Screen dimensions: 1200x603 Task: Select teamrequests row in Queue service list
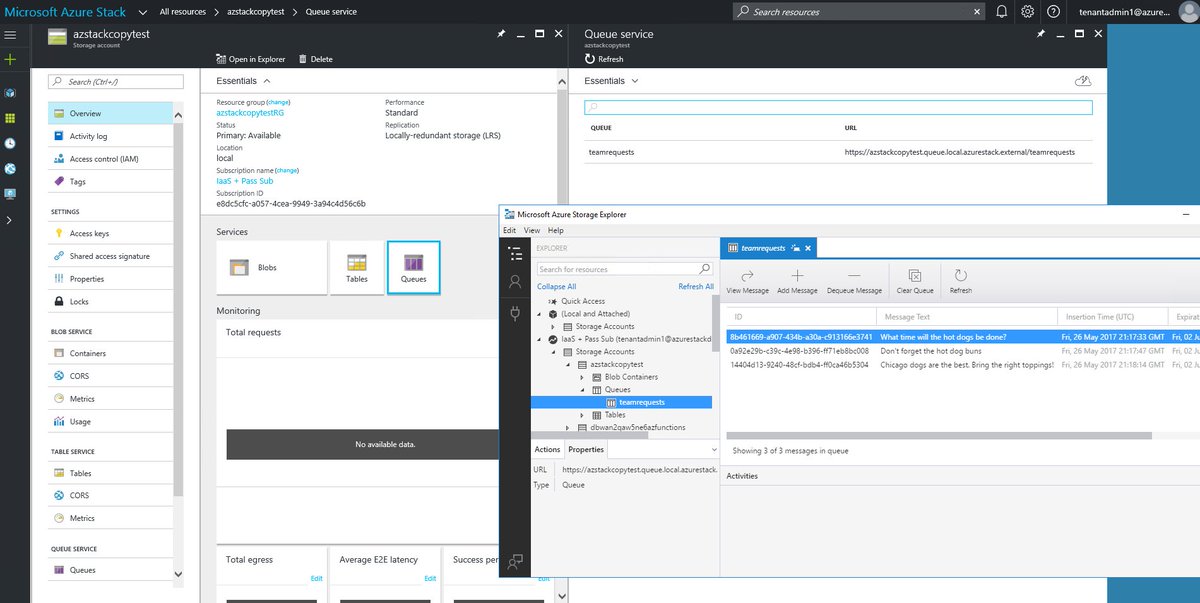(838, 152)
